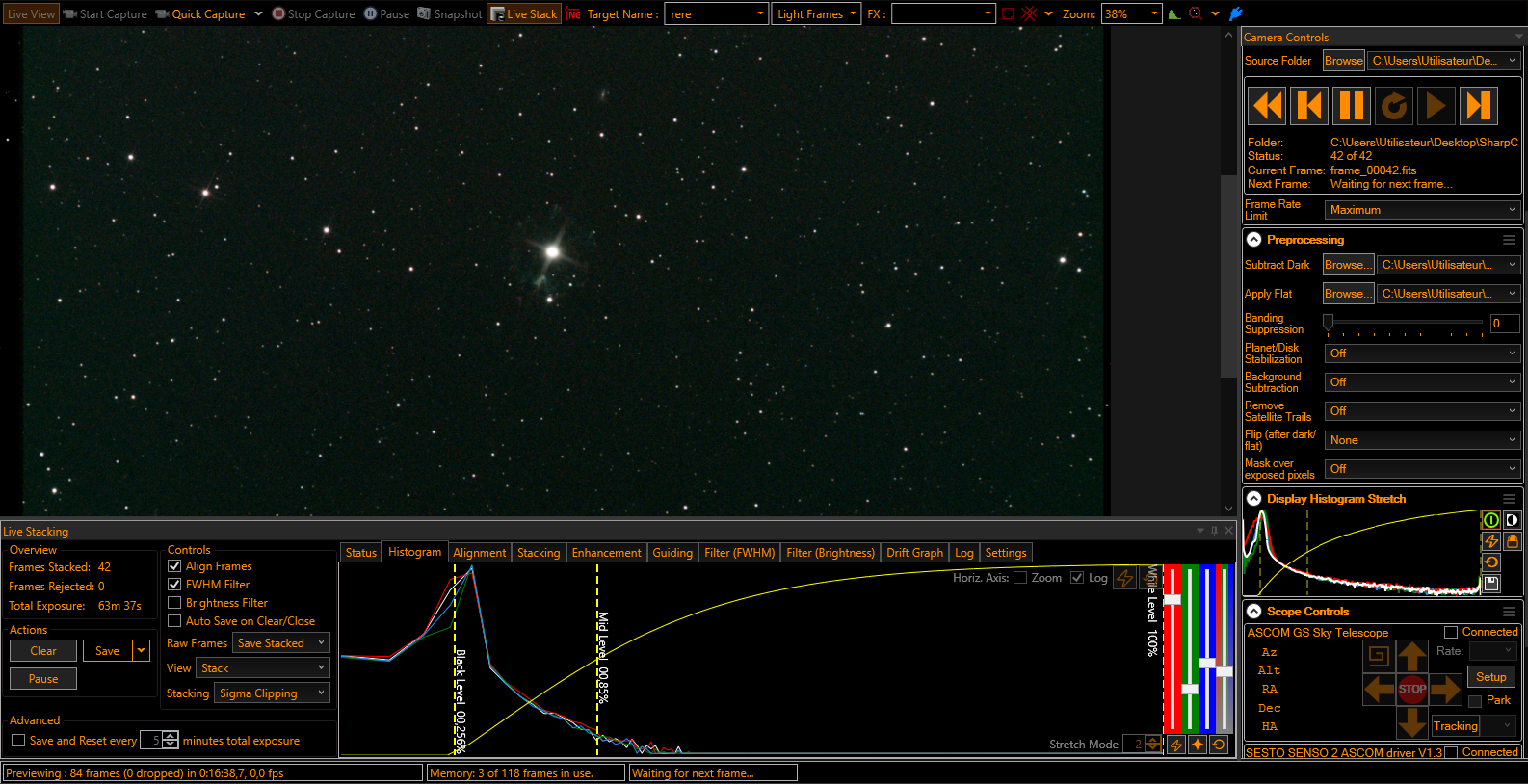Switch to the Drift Graph tab
The image size is (1528, 784).
click(913, 553)
